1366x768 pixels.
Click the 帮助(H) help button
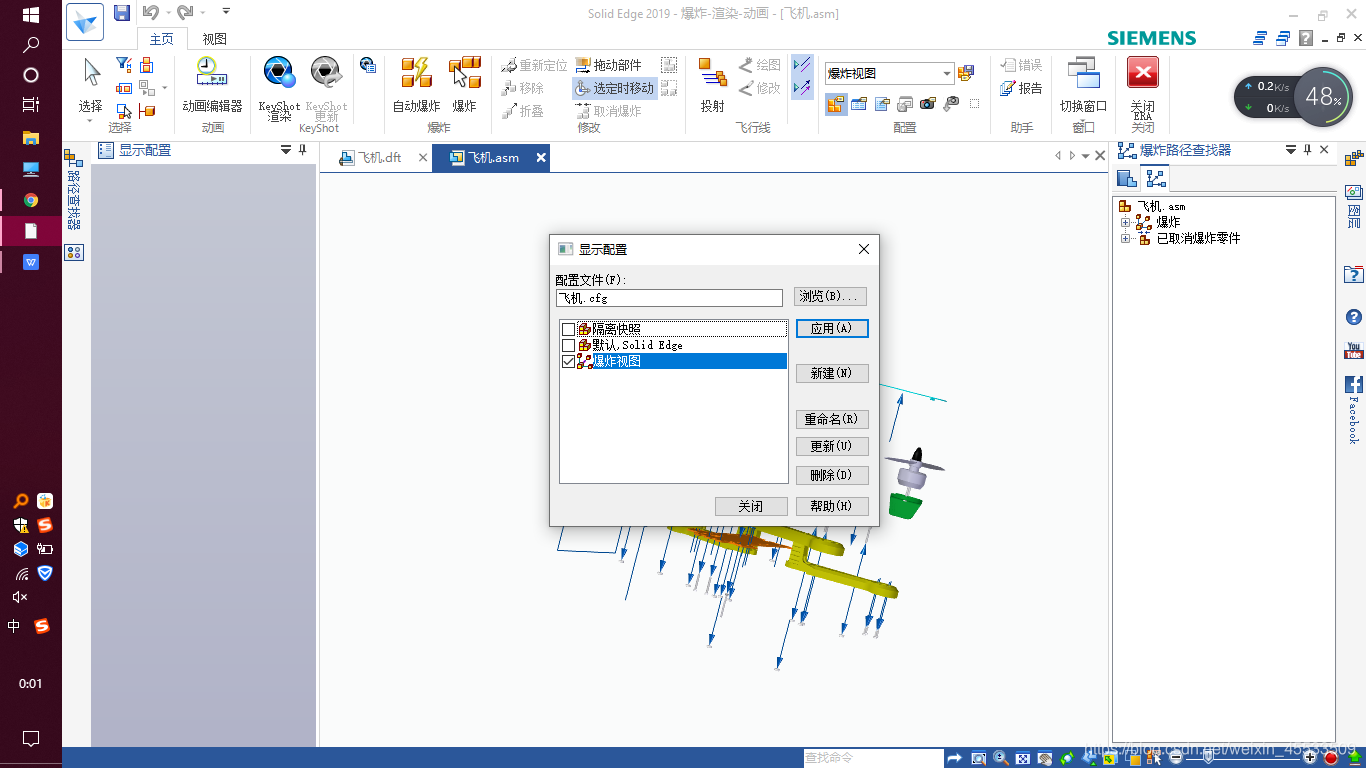pos(832,506)
